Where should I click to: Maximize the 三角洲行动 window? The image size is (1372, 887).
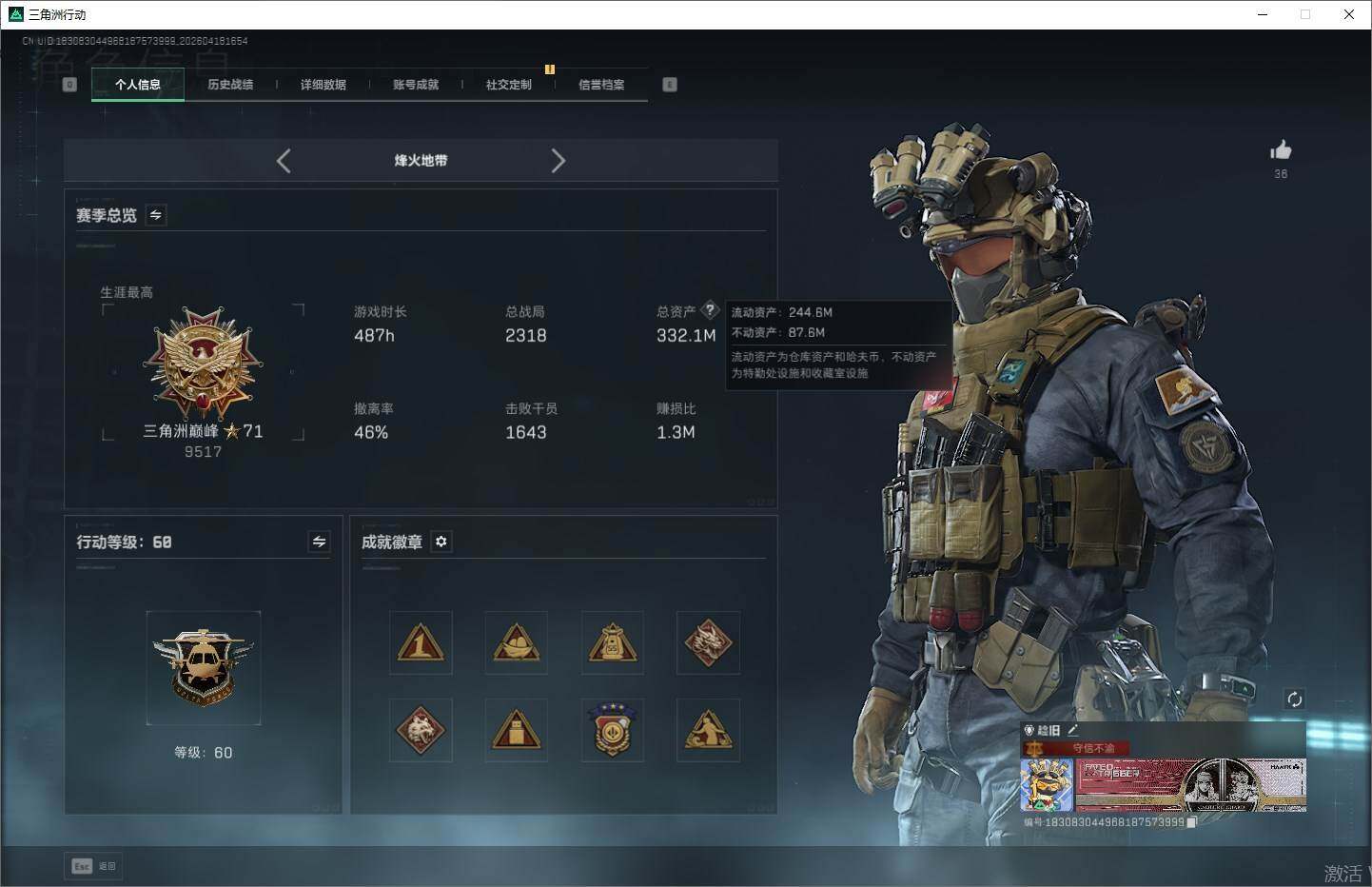pos(1305,14)
